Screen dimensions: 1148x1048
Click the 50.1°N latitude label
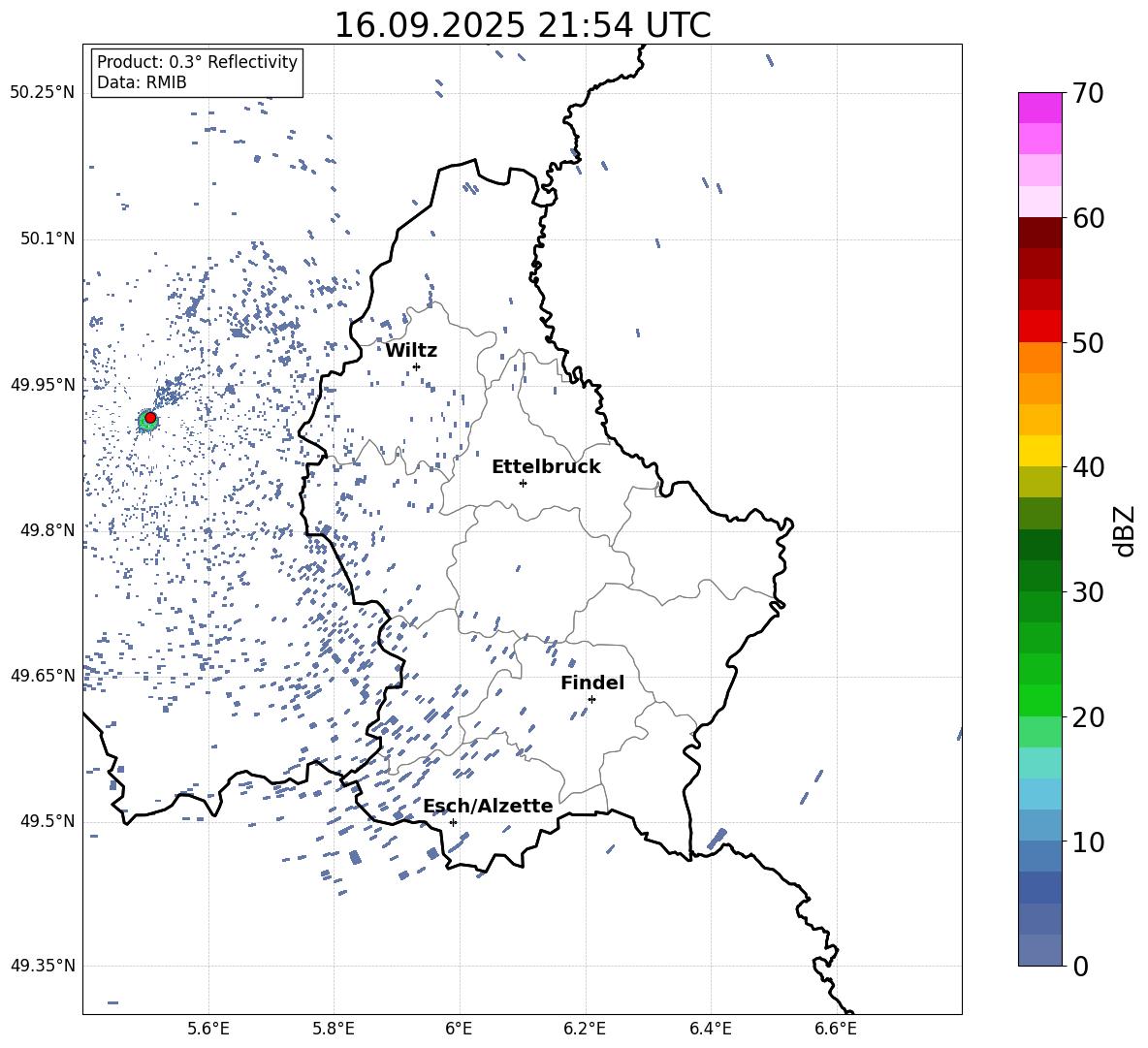(48, 238)
